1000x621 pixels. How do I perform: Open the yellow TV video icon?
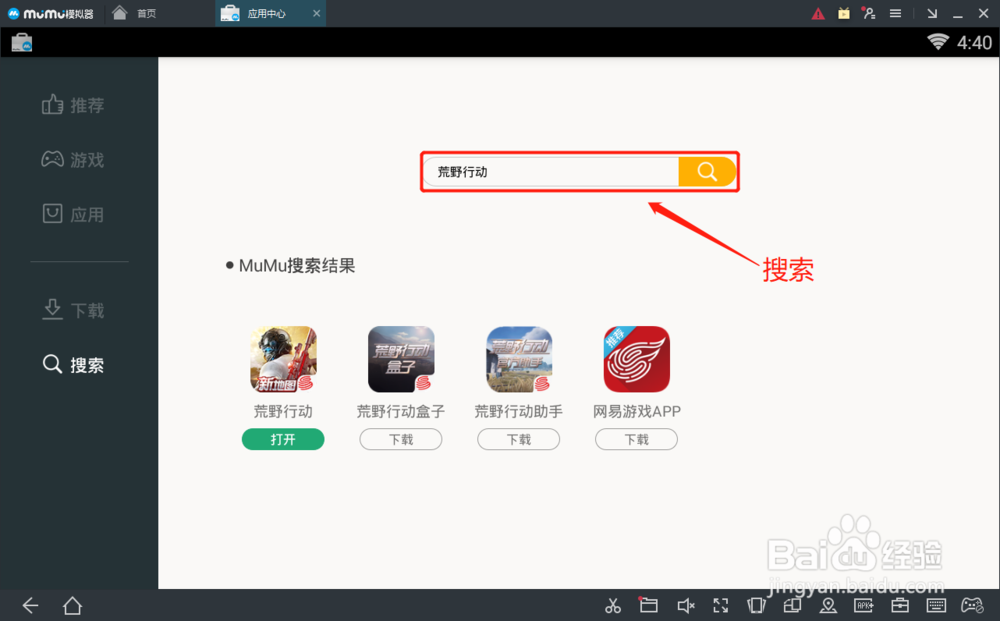pos(844,13)
